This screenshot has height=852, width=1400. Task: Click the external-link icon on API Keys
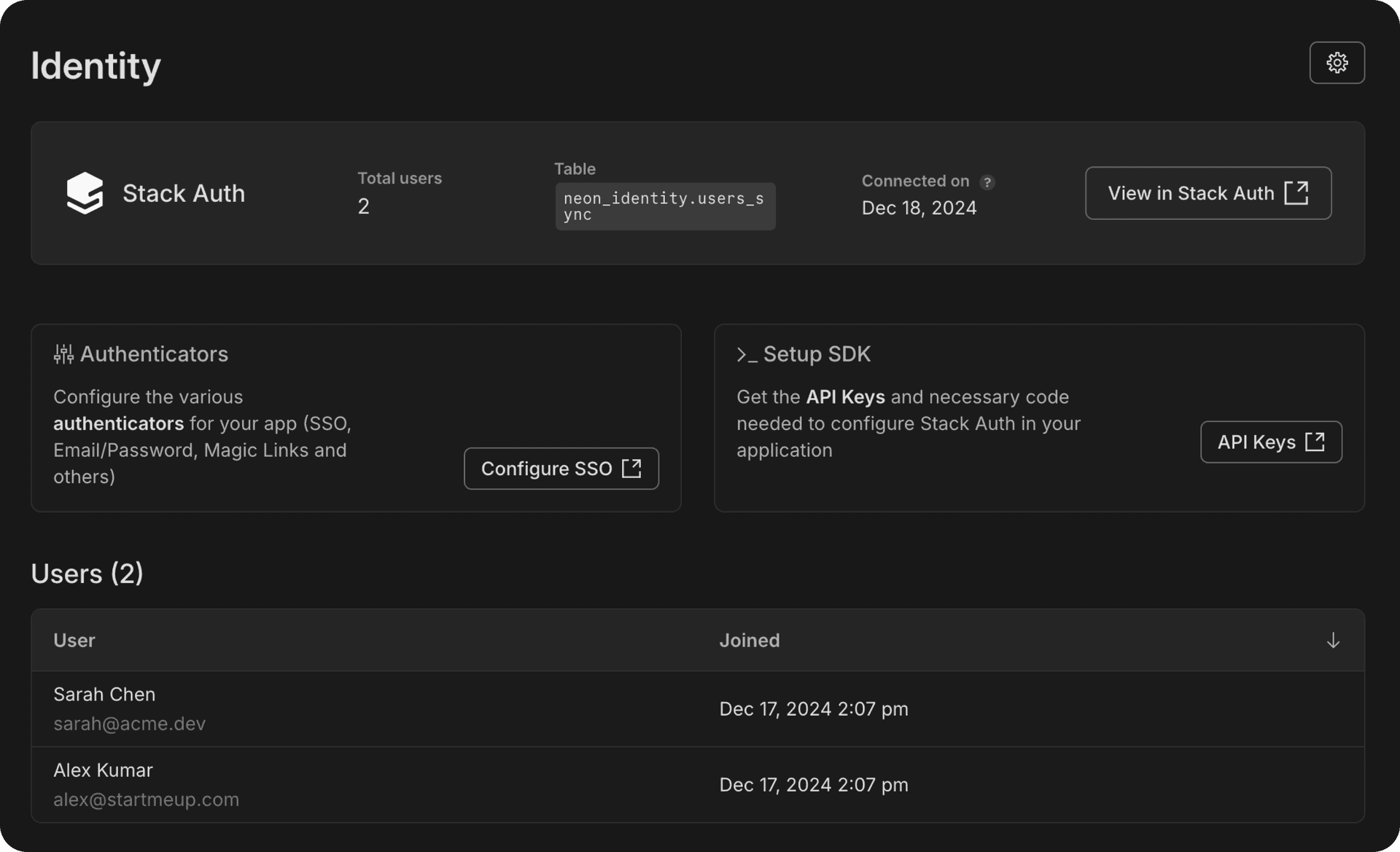point(1317,441)
